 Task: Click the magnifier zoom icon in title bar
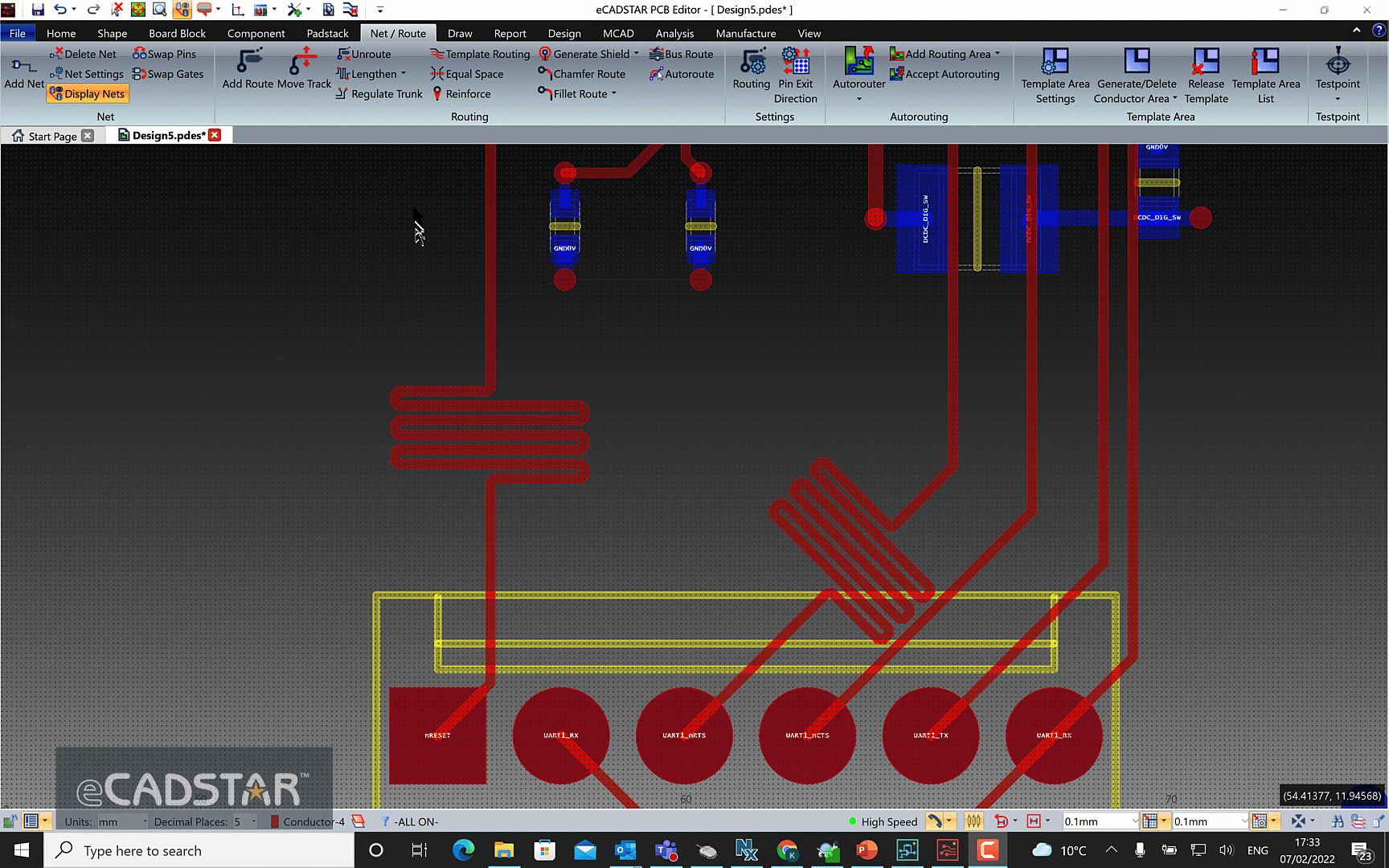coord(159,10)
